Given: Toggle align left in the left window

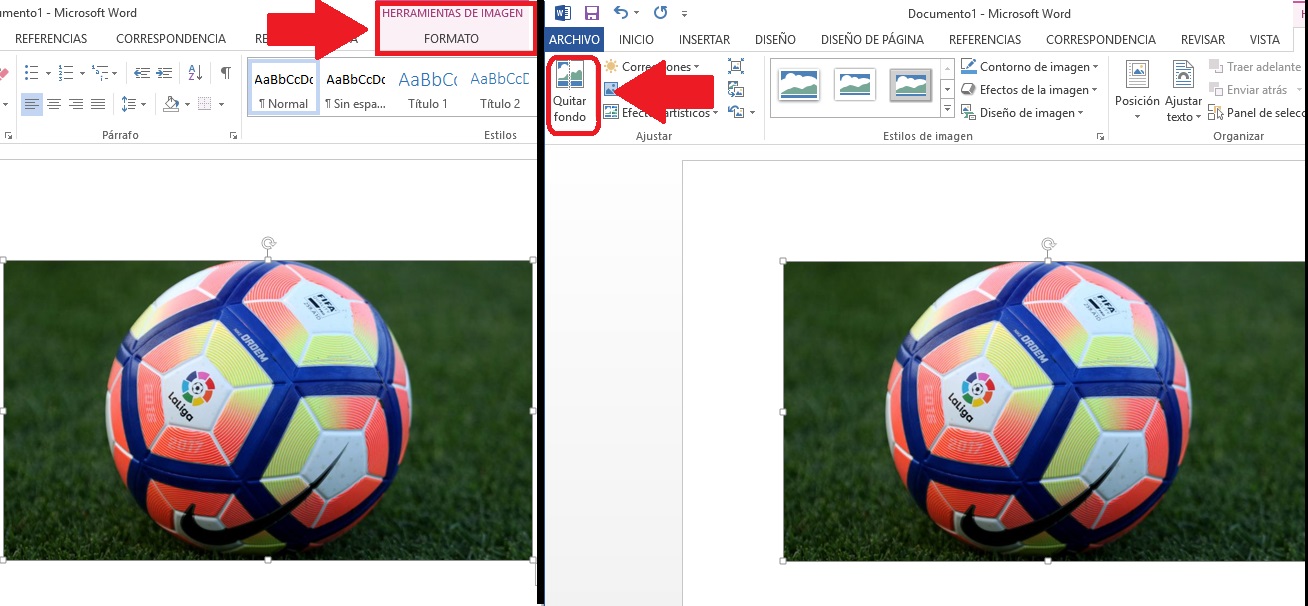Looking at the screenshot, I should [x=32, y=104].
